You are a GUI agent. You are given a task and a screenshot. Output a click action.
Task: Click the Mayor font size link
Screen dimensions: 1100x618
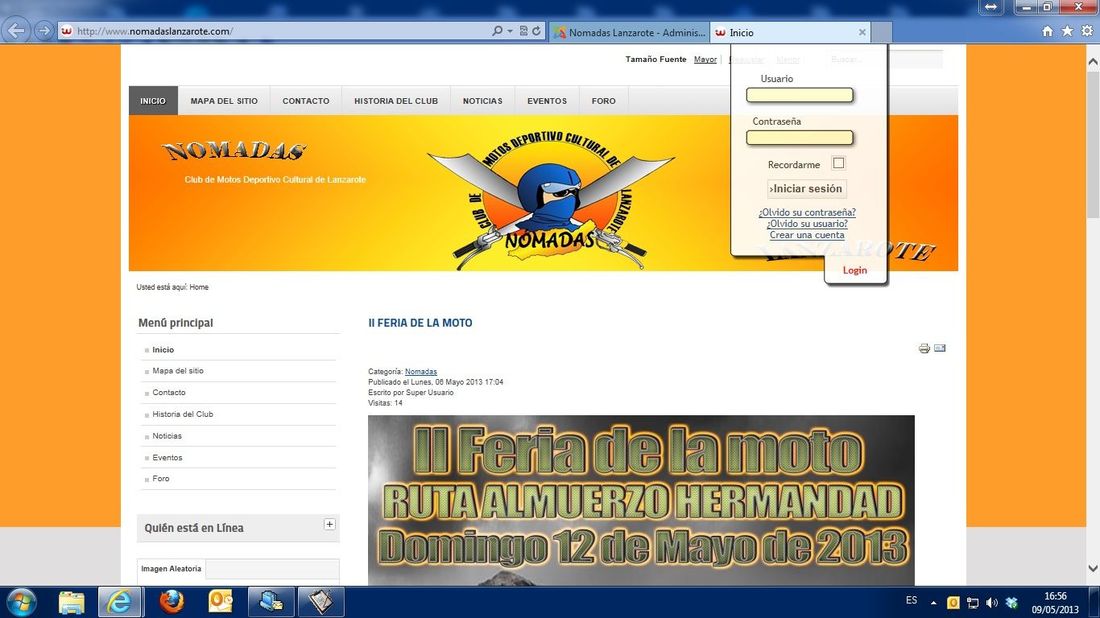click(705, 60)
